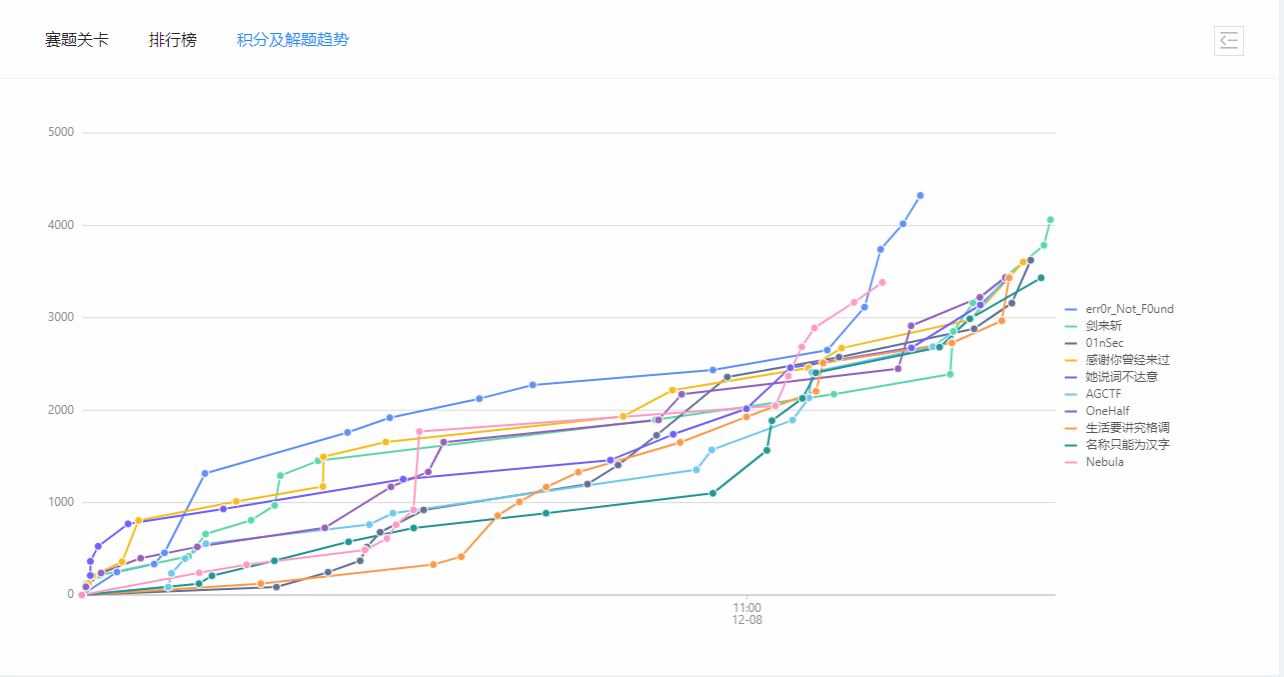Image resolution: width=1284 pixels, height=677 pixels.
Task: Hide the Nebula series via legend
Action: point(1104,462)
